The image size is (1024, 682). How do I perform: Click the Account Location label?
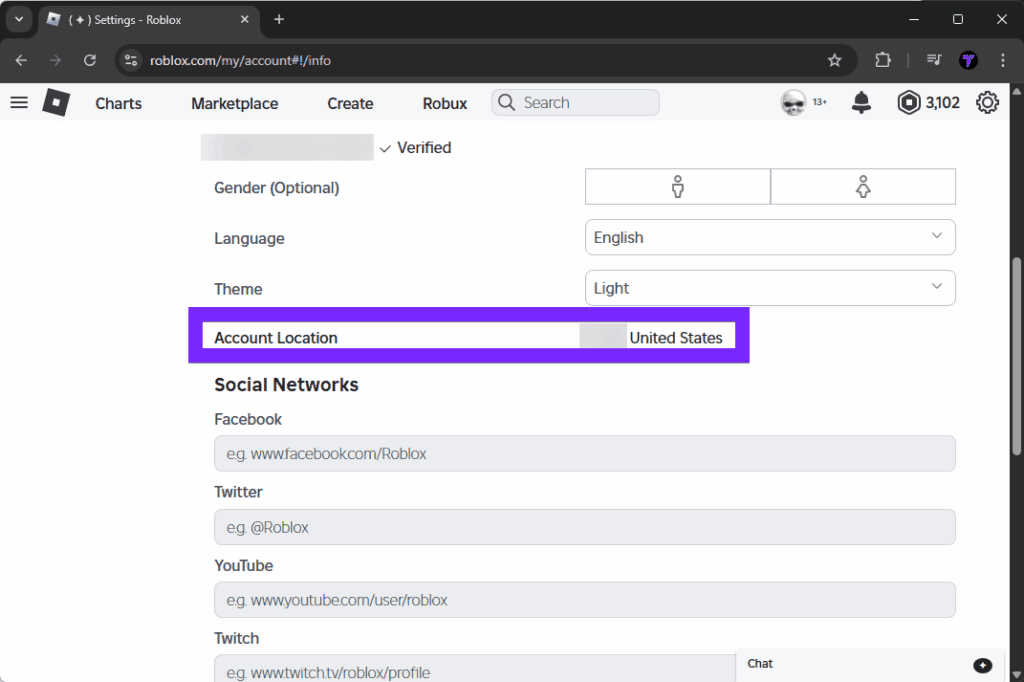point(276,338)
